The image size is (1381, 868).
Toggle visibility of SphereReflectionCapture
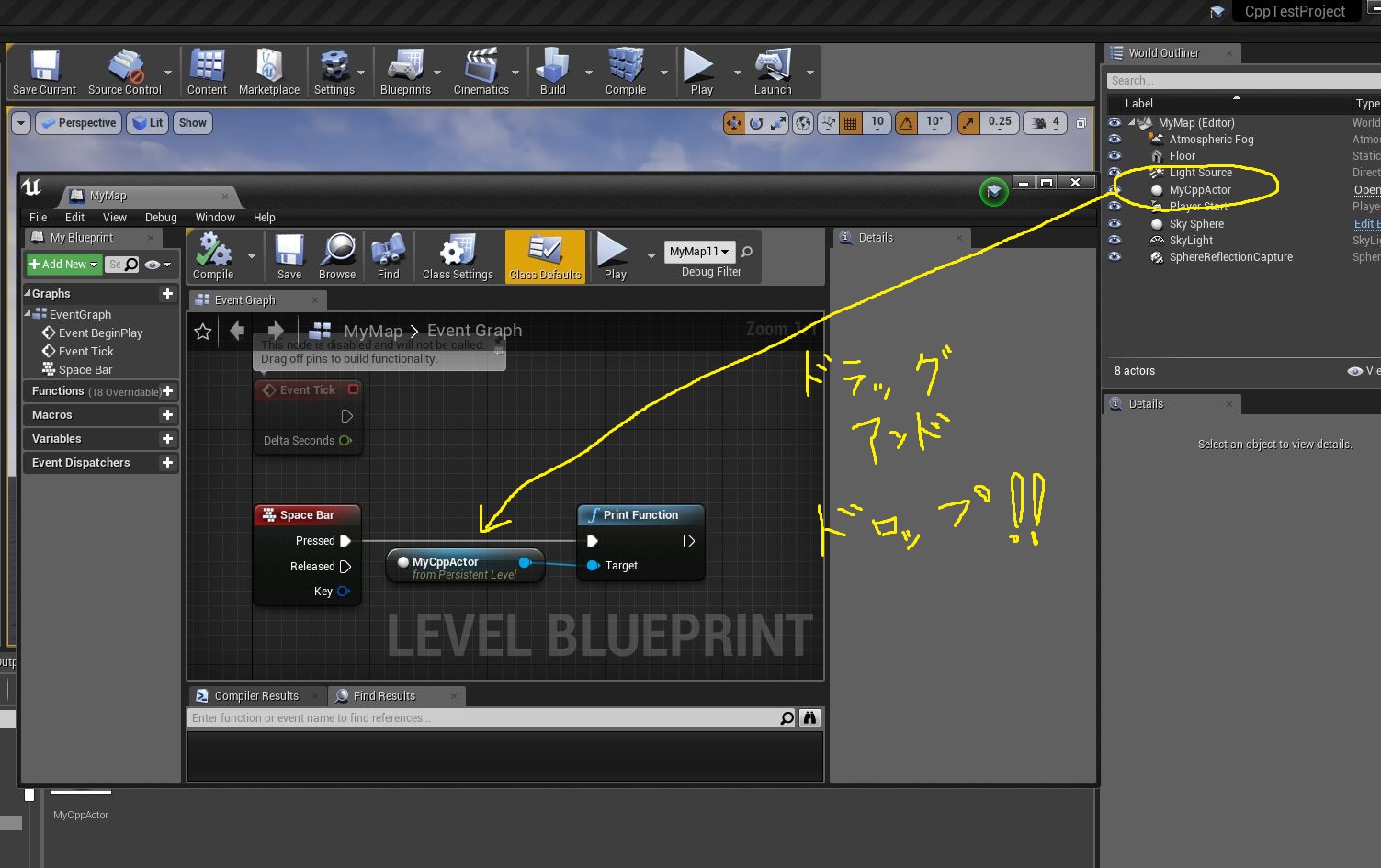point(1115,257)
